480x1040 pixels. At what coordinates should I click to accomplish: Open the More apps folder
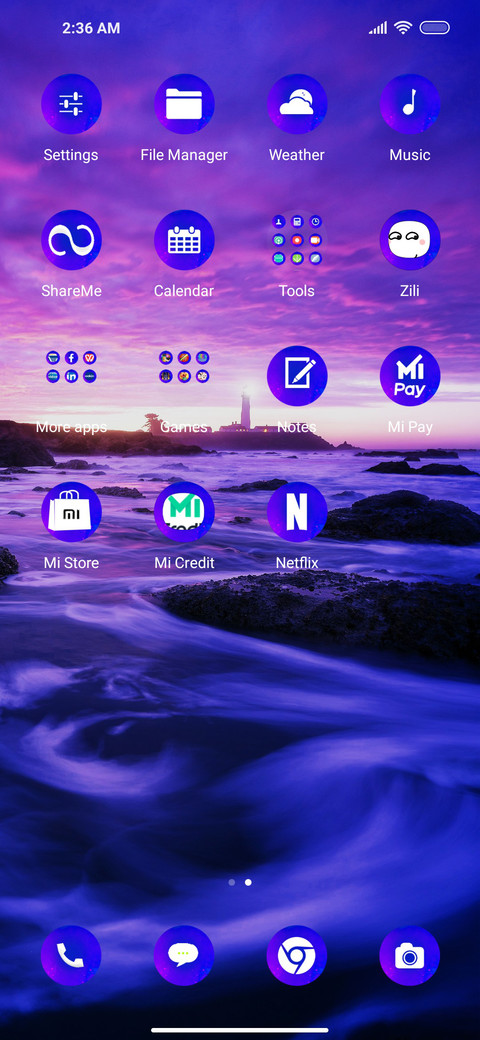click(71, 367)
